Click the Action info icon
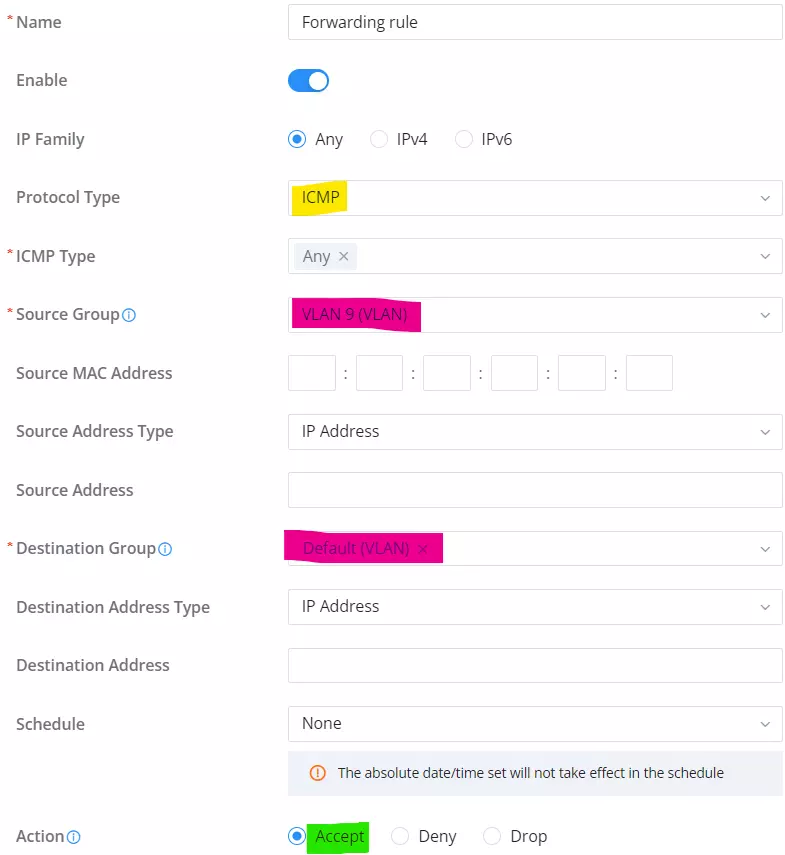Viewport: 785px width, 855px height. click(x=74, y=837)
